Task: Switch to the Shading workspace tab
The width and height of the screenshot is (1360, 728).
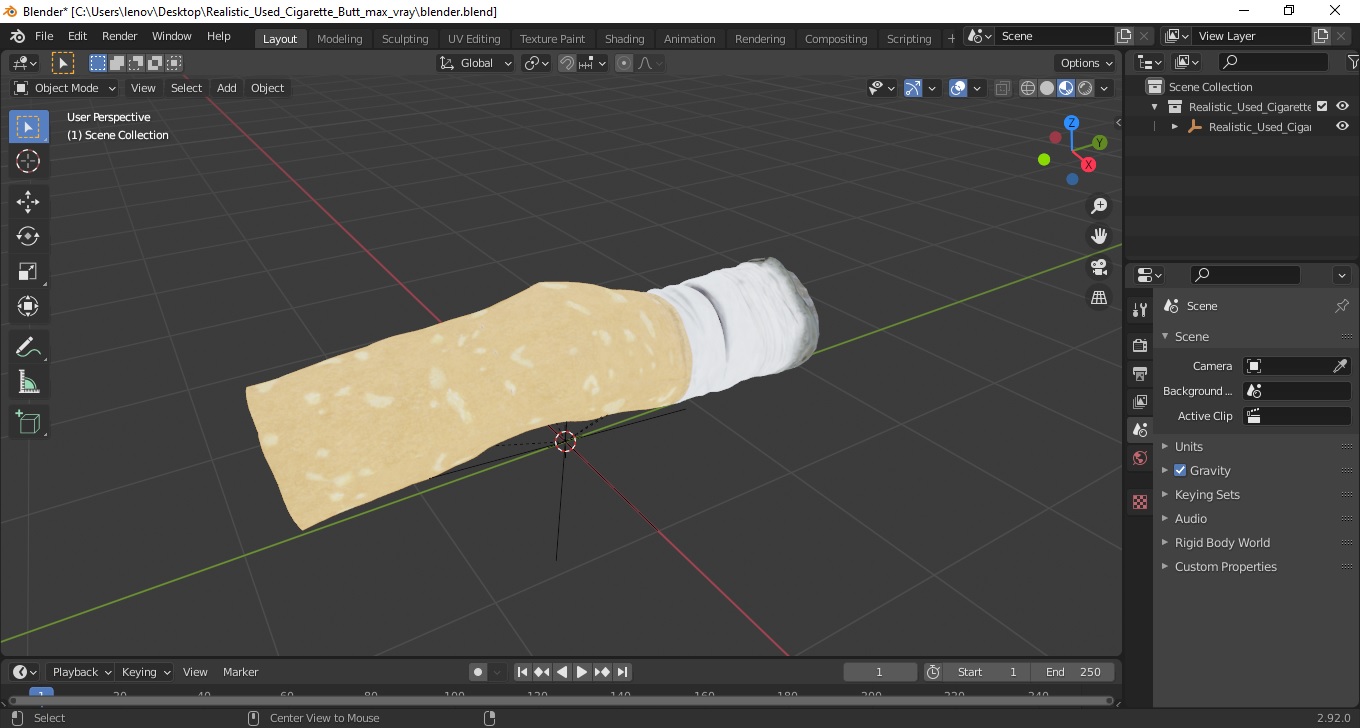Action: point(624,39)
